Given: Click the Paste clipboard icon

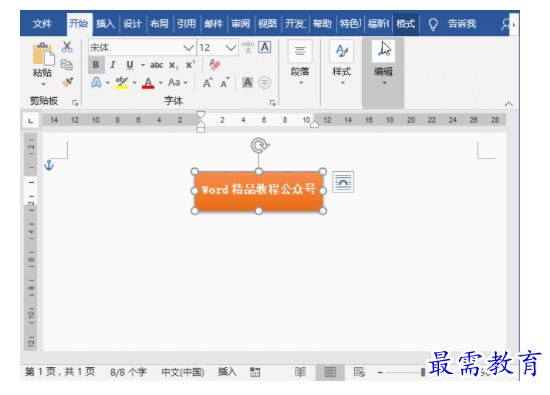Looking at the screenshot, I should [x=43, y=54].
